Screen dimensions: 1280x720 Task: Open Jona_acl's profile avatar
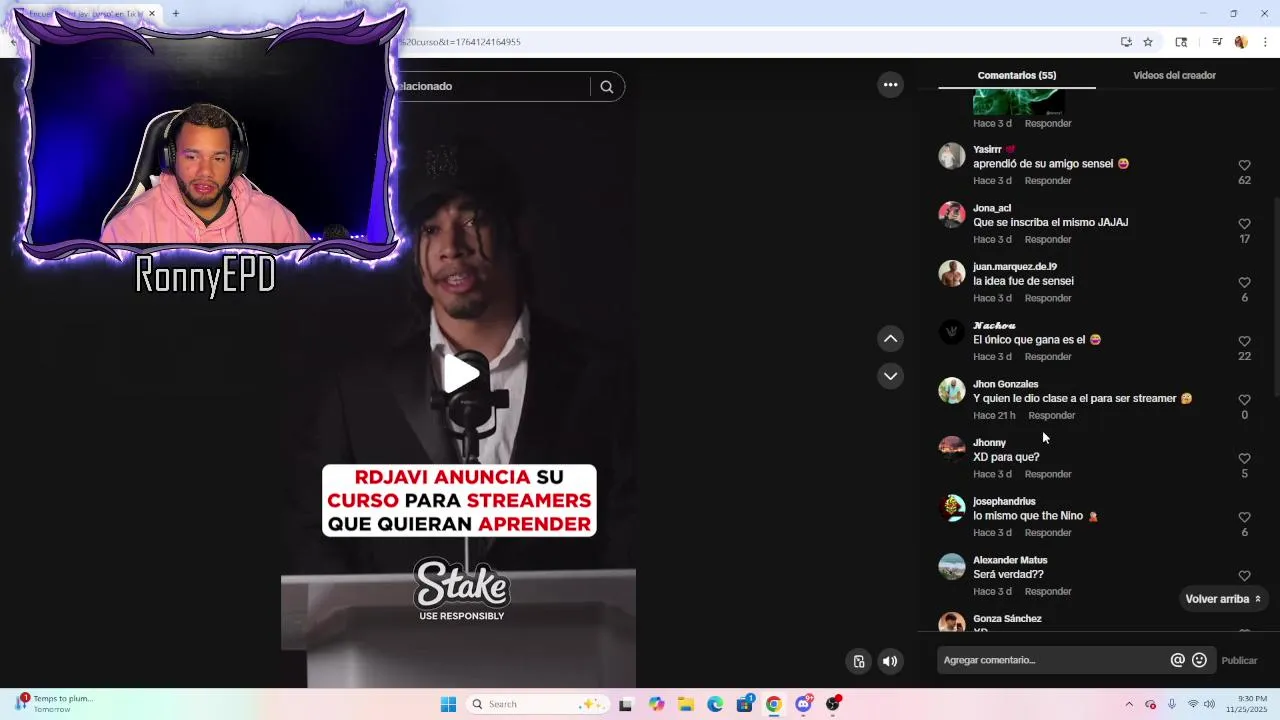(952, 215)
